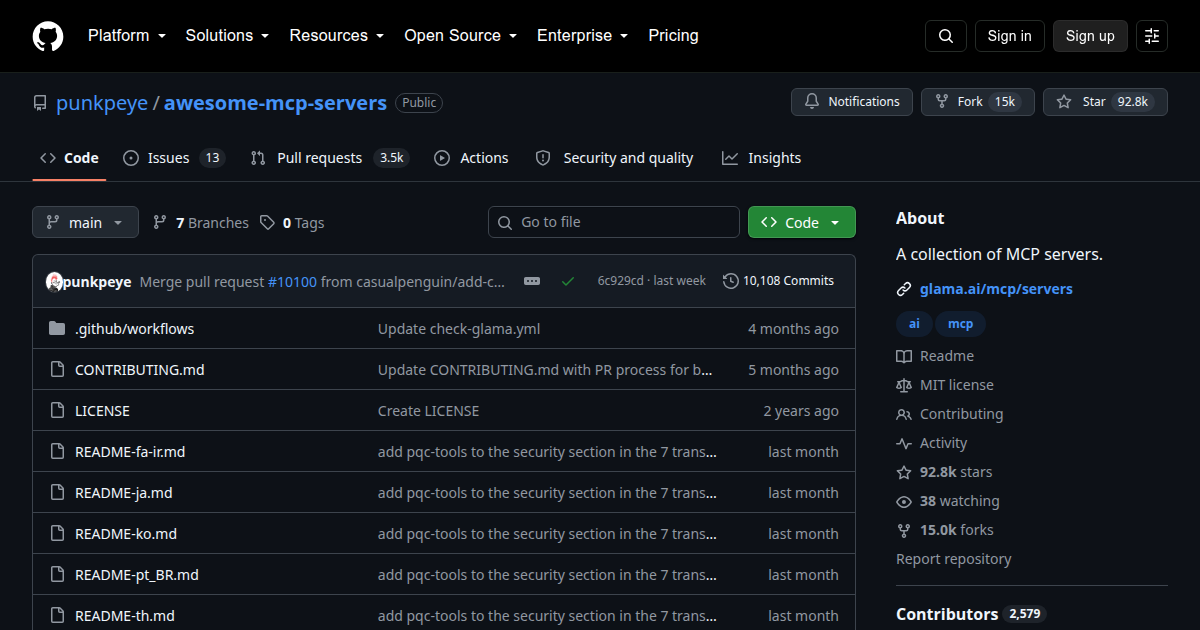Click the Report repository link
The width and height of the screenshot is (1200, 630).
pos(954,560)
